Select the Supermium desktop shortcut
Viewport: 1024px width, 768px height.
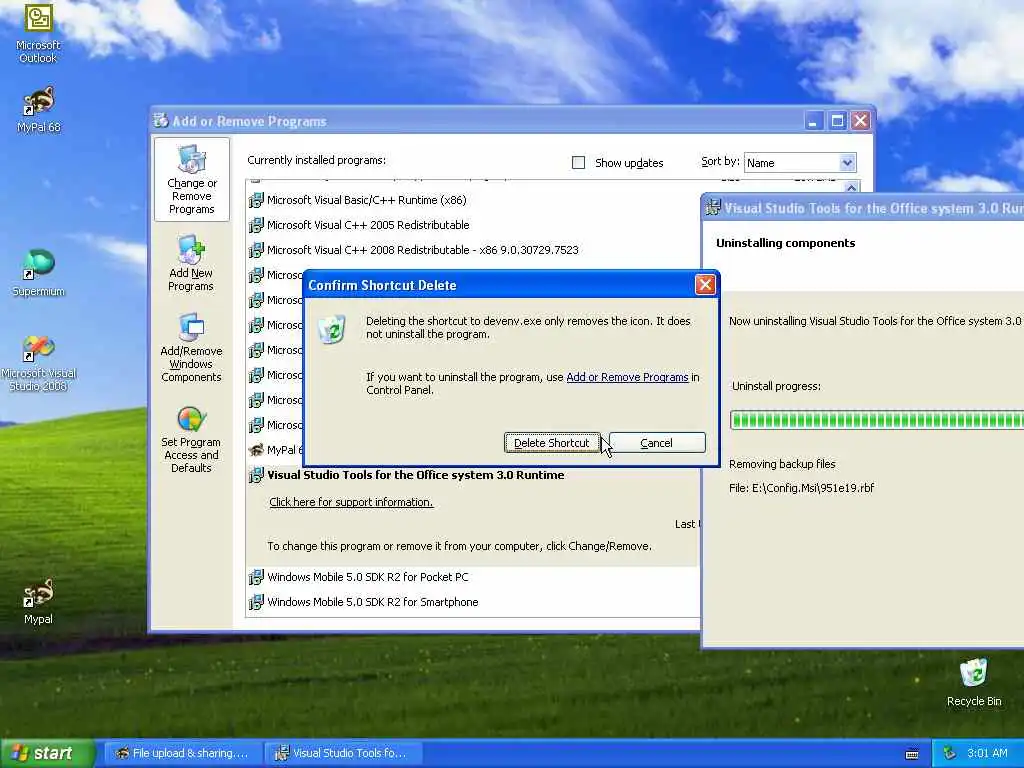coord(38,273)
